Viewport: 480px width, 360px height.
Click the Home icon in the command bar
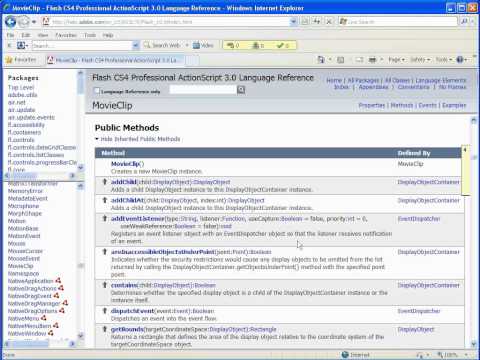(x=321, y=60)
